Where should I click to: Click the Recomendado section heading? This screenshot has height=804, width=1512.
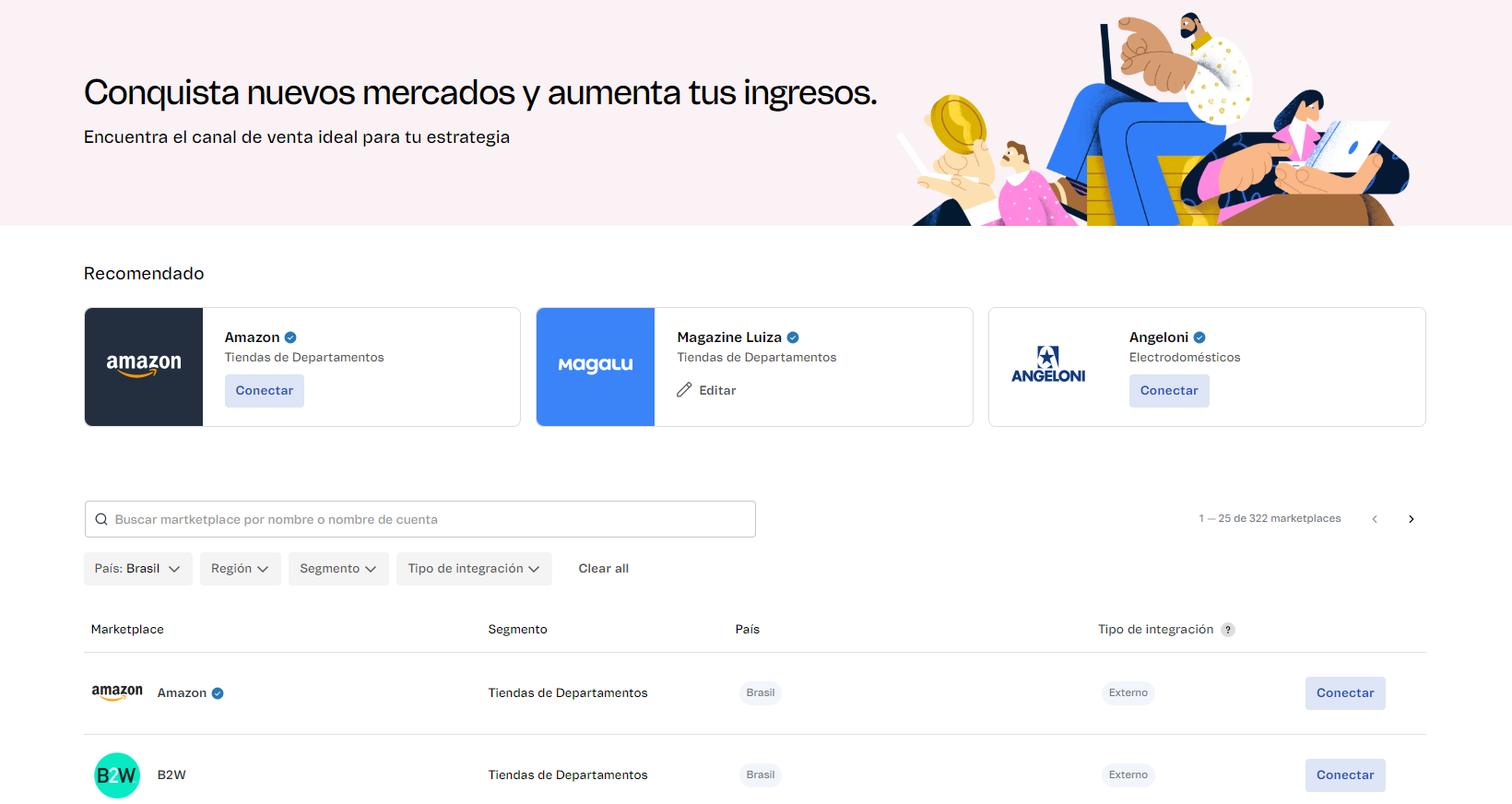144,274
